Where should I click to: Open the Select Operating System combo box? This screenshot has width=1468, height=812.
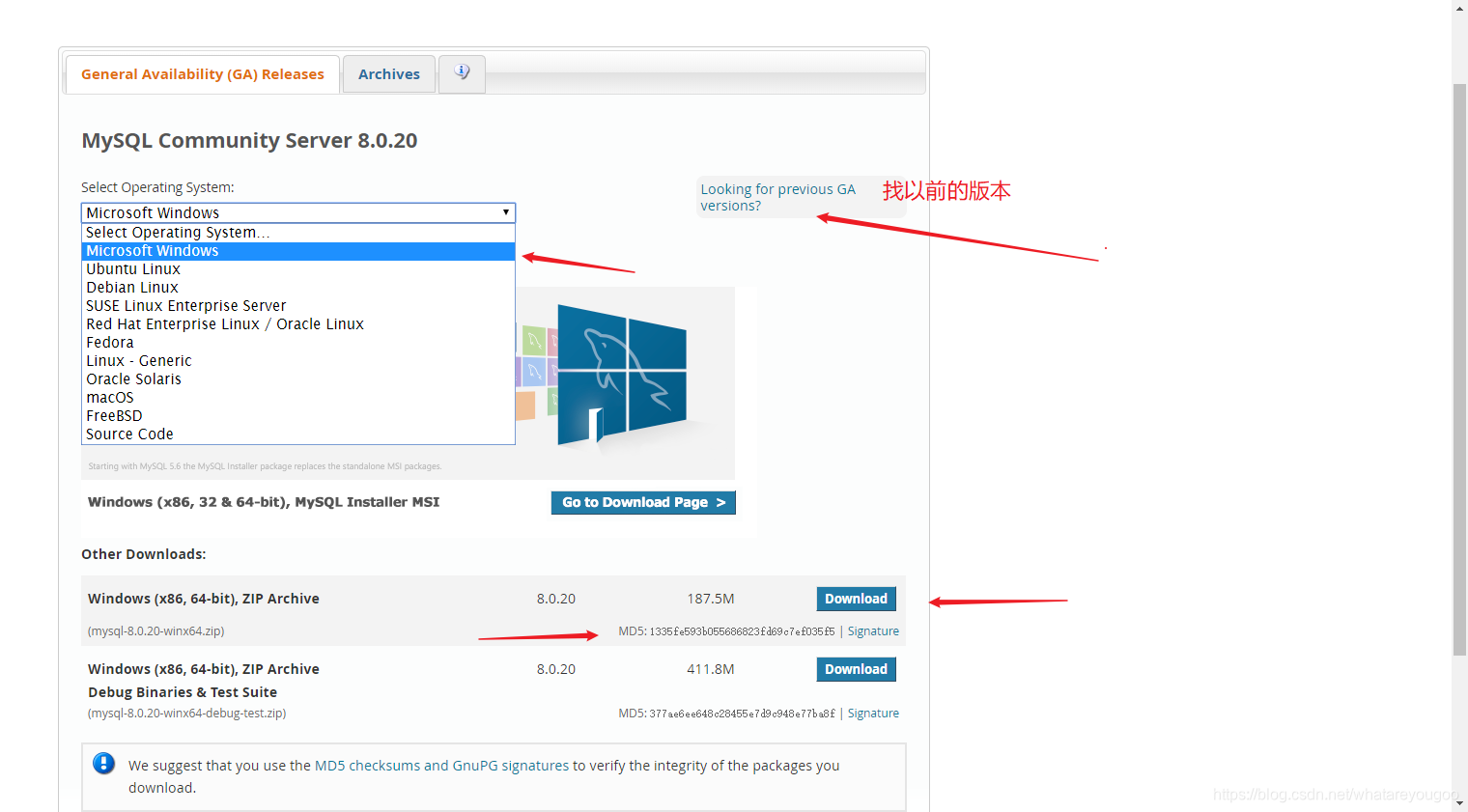pos(298,212)
